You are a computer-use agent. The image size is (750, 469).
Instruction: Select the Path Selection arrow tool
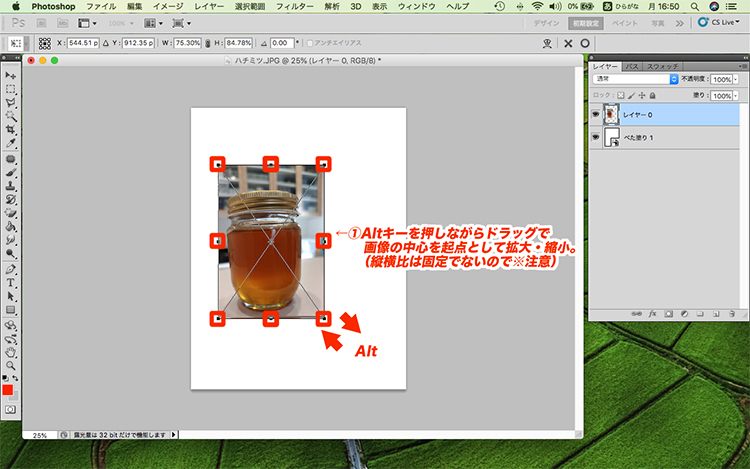(11, 296)
